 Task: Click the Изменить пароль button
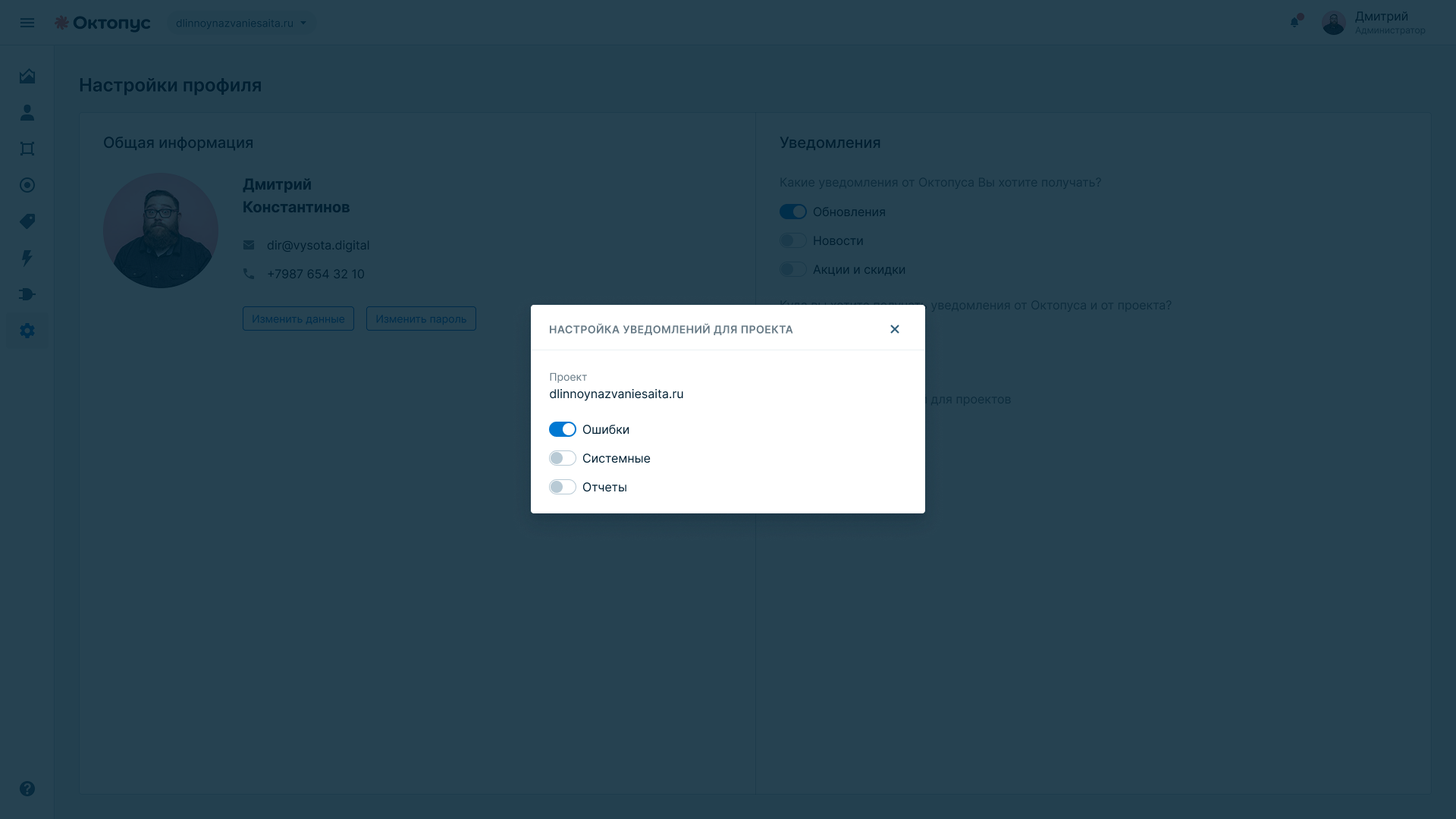421,318
